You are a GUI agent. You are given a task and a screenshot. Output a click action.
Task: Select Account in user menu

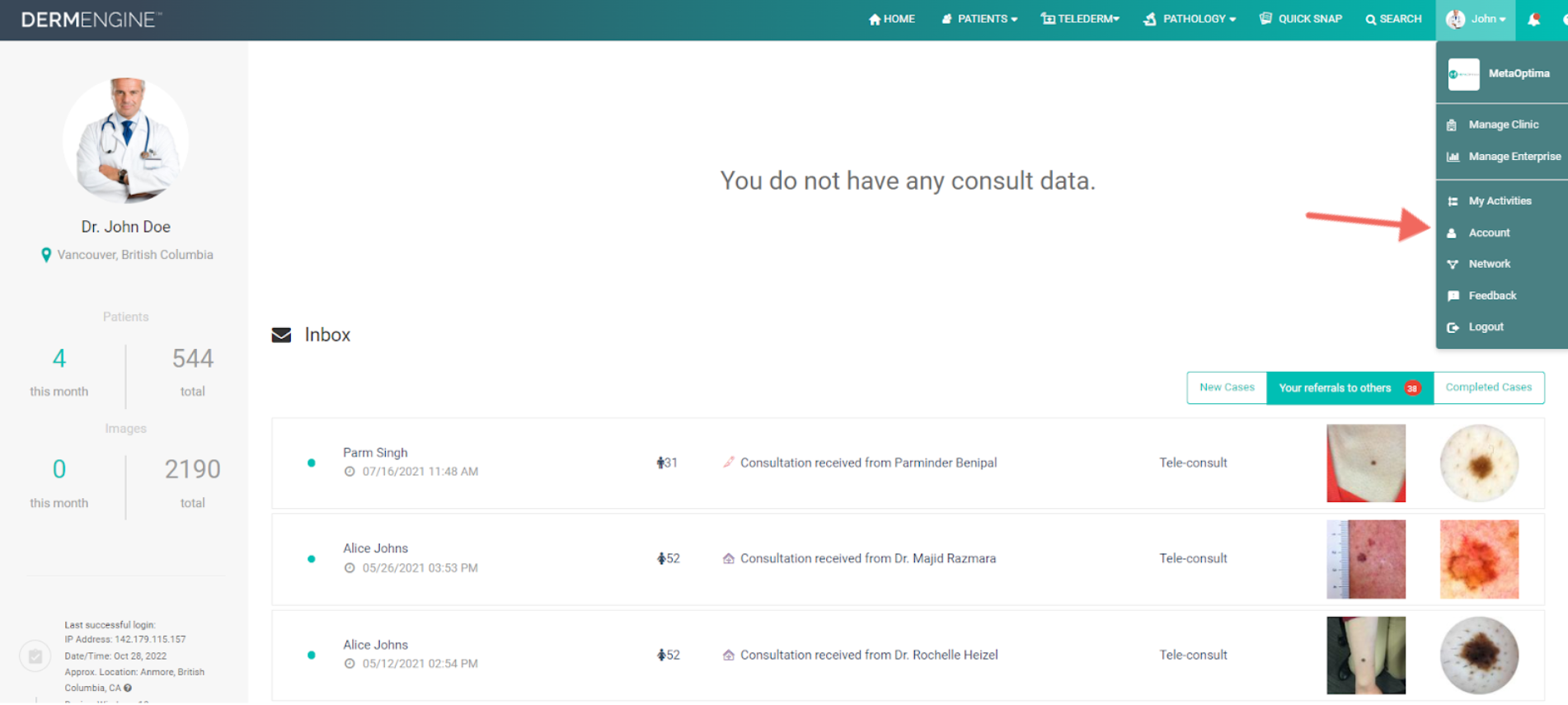tap(1489, 233)
